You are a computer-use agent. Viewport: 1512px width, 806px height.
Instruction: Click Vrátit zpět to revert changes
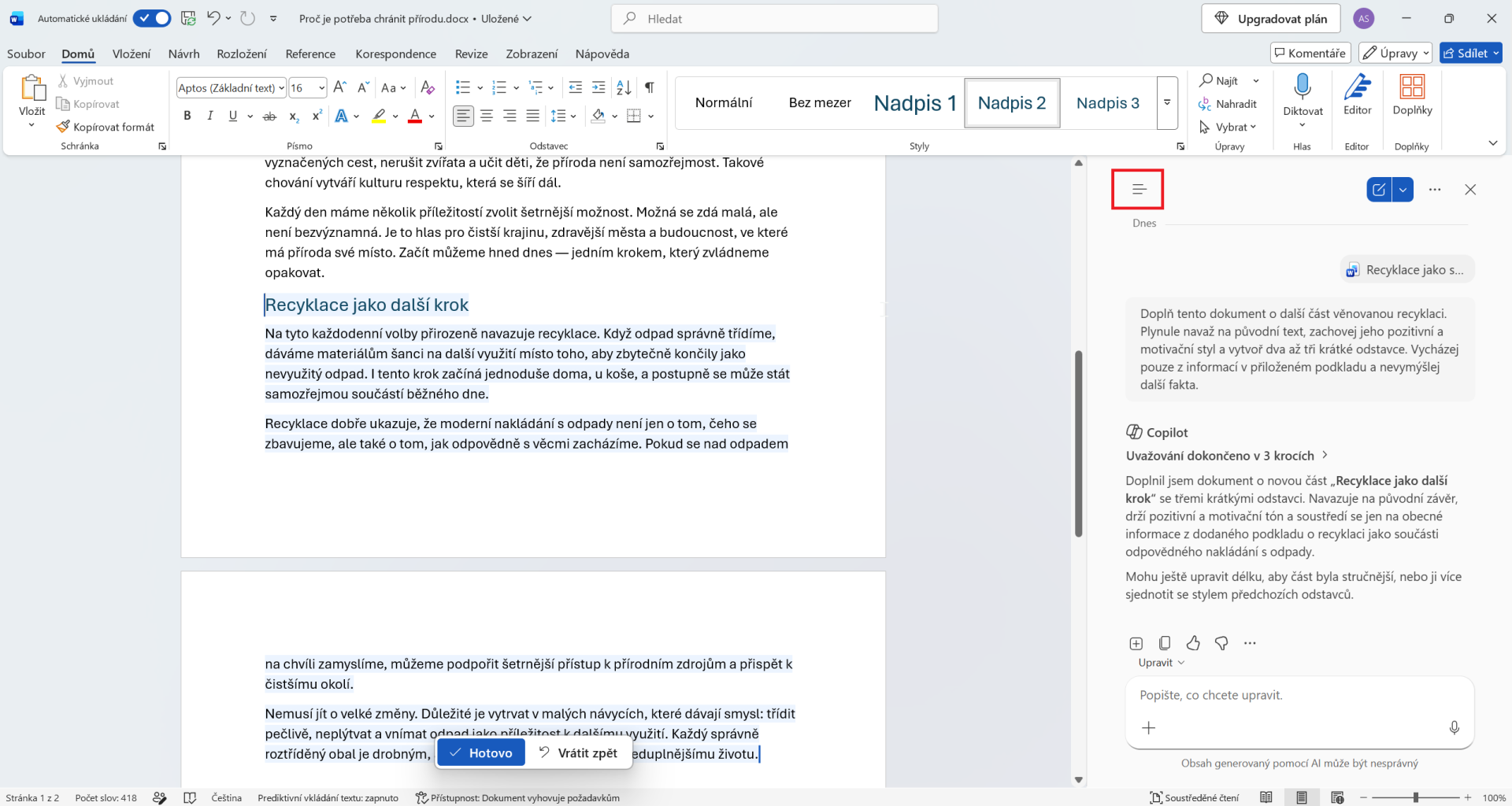pyautogui.click(x=578, y=753)
